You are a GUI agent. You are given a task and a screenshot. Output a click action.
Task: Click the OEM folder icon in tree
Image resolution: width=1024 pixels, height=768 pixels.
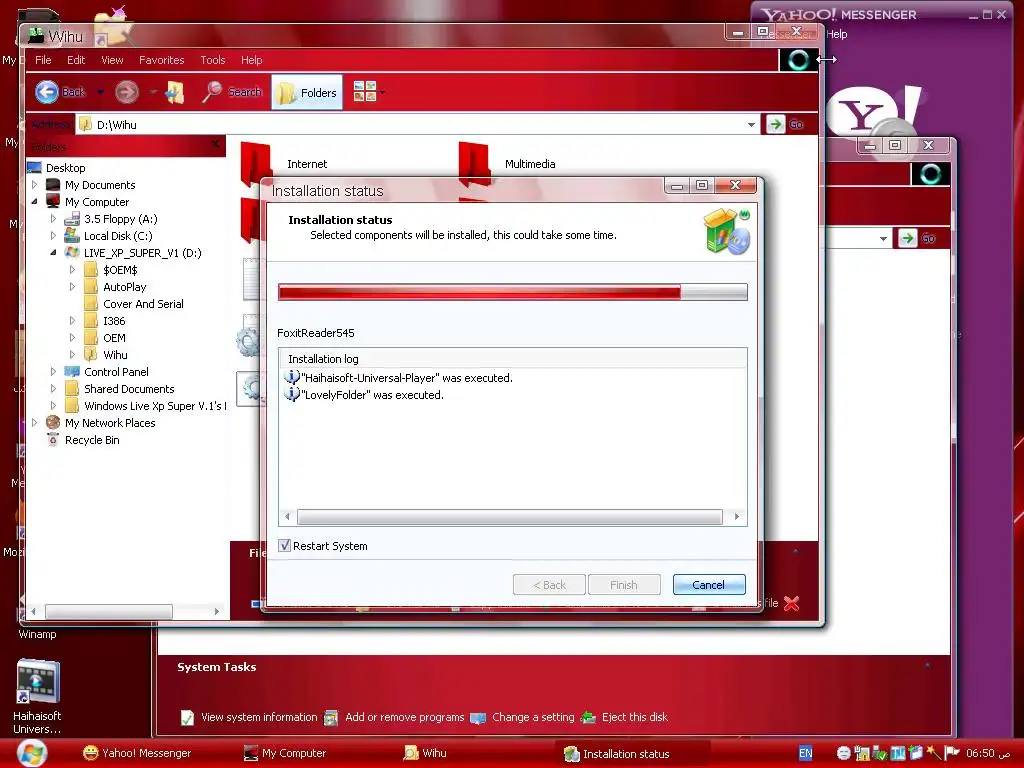point(91,338)
